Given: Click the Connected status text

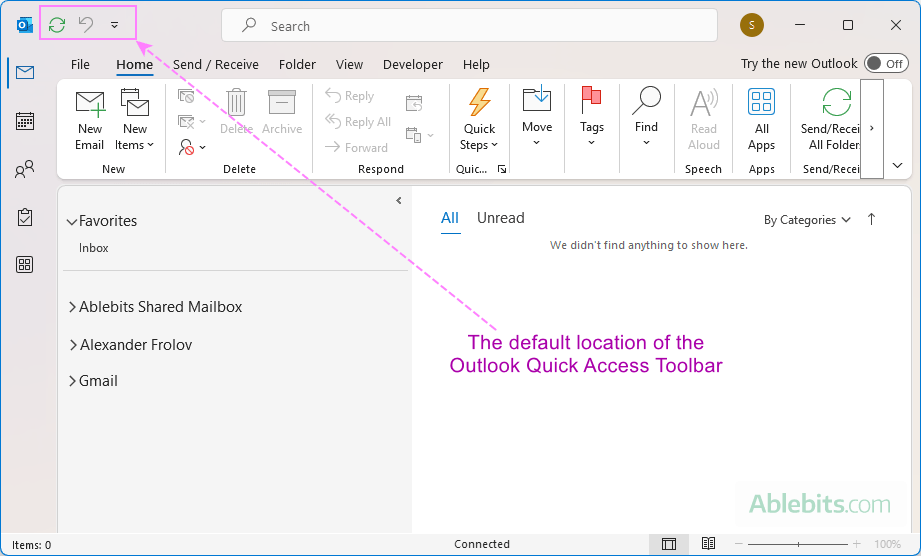Looking at the screenshot, I should click(482, 544).
